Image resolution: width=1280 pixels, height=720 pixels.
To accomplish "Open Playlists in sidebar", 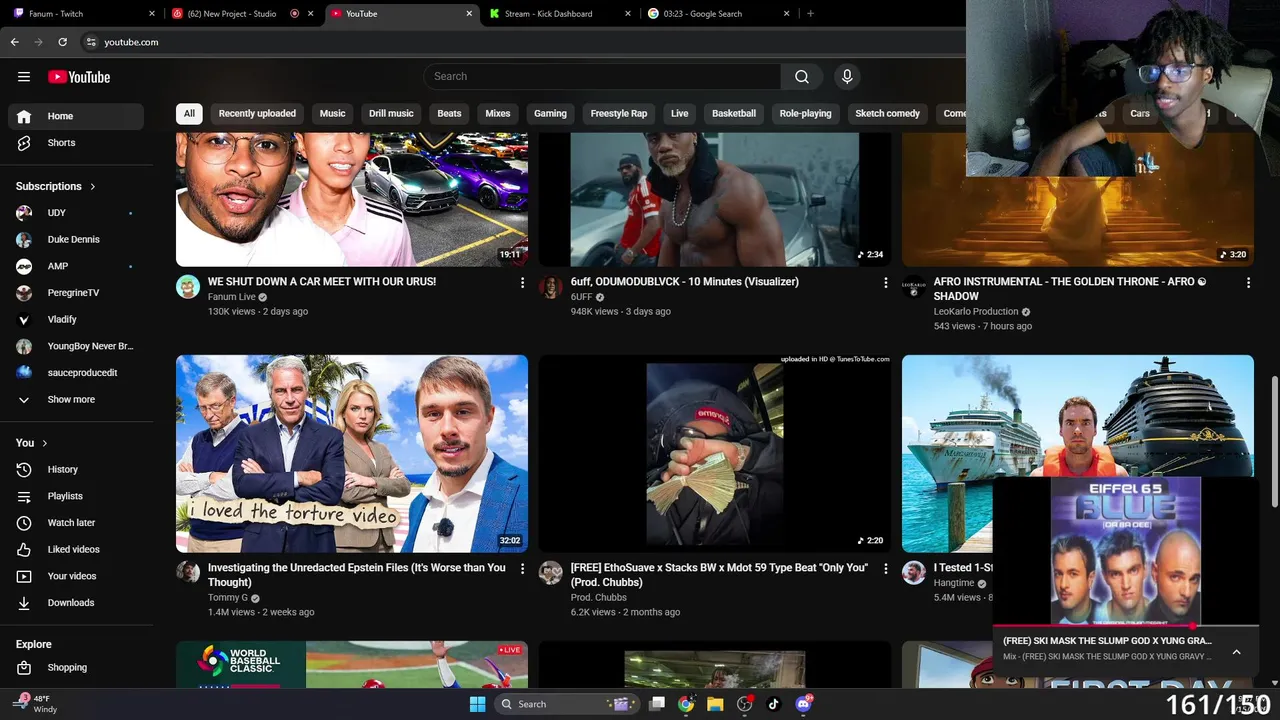I will [x=76, y=496].
